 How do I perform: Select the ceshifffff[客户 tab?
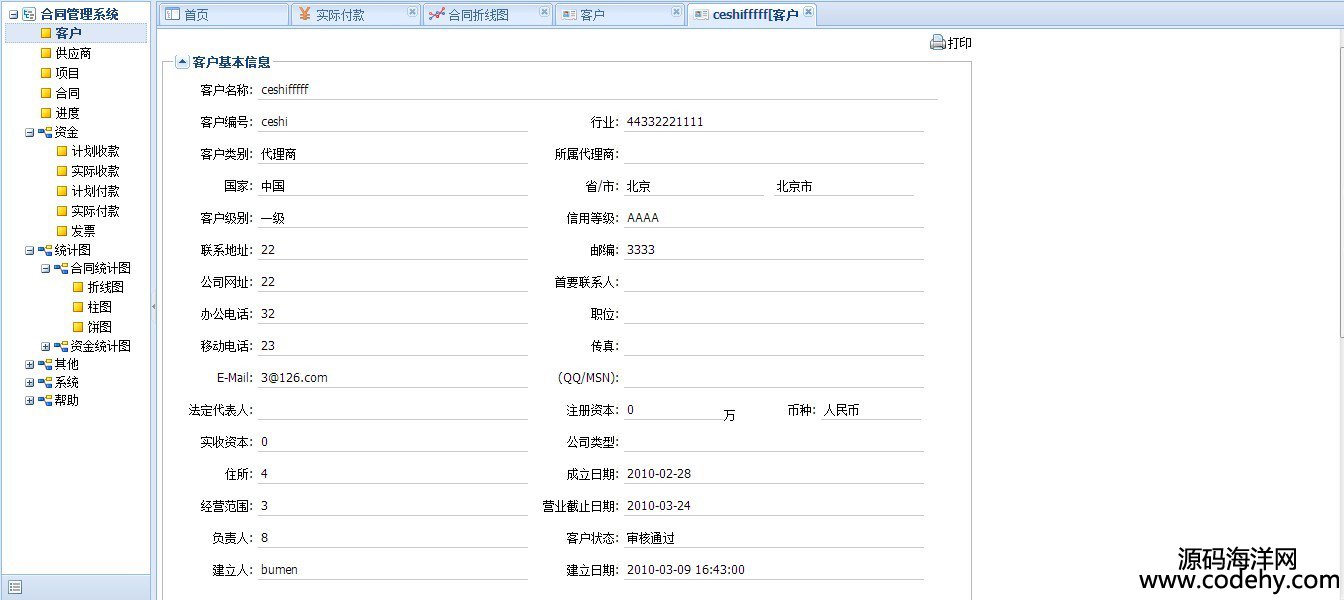[751, 15]
